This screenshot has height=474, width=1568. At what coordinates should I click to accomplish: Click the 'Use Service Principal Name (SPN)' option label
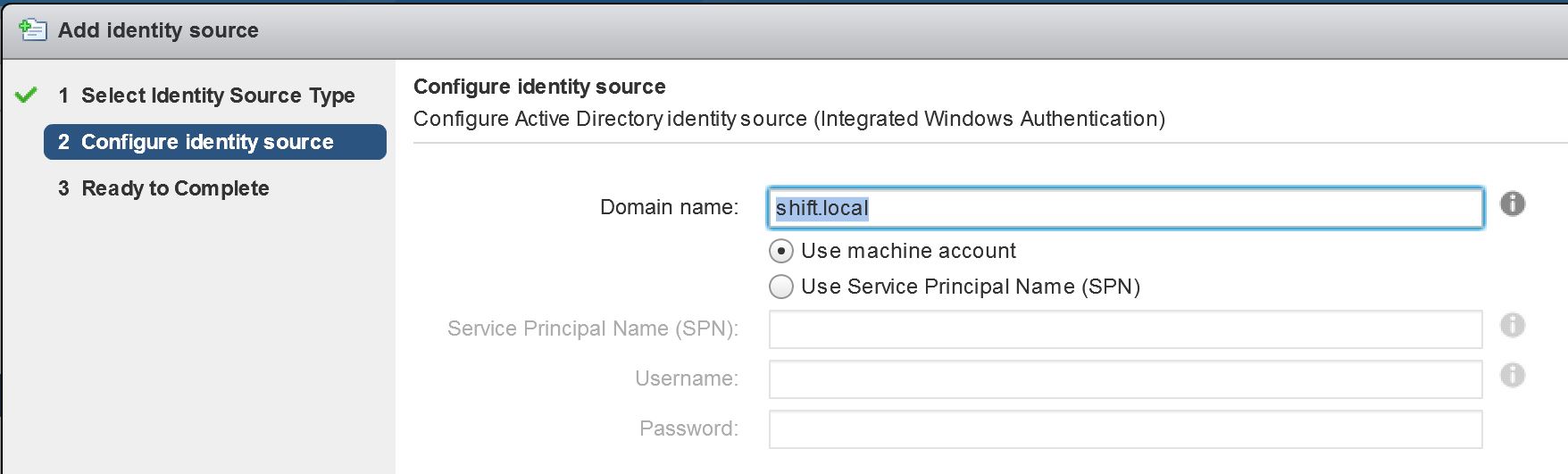point(971,287)
